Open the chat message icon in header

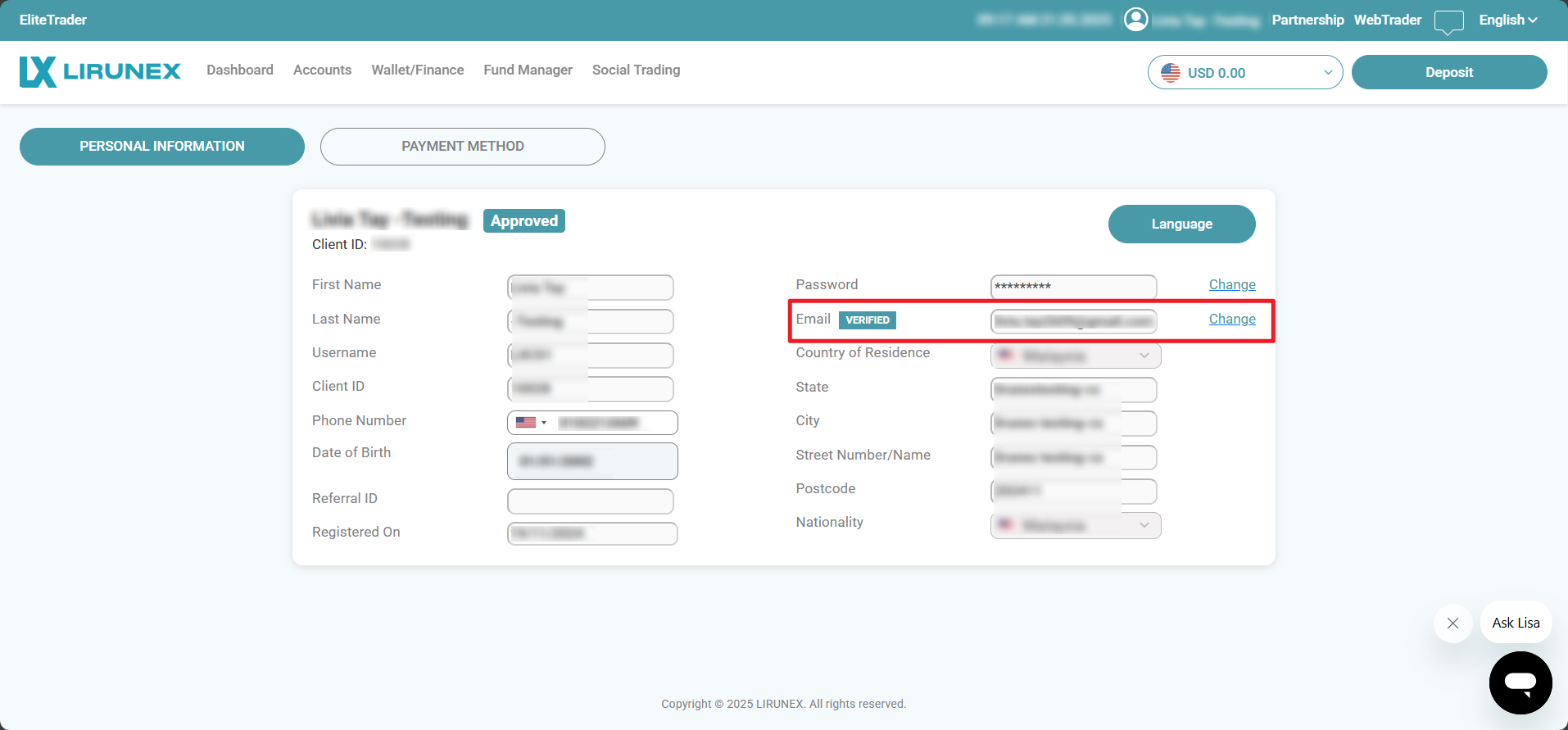[x=1448, y=21]
